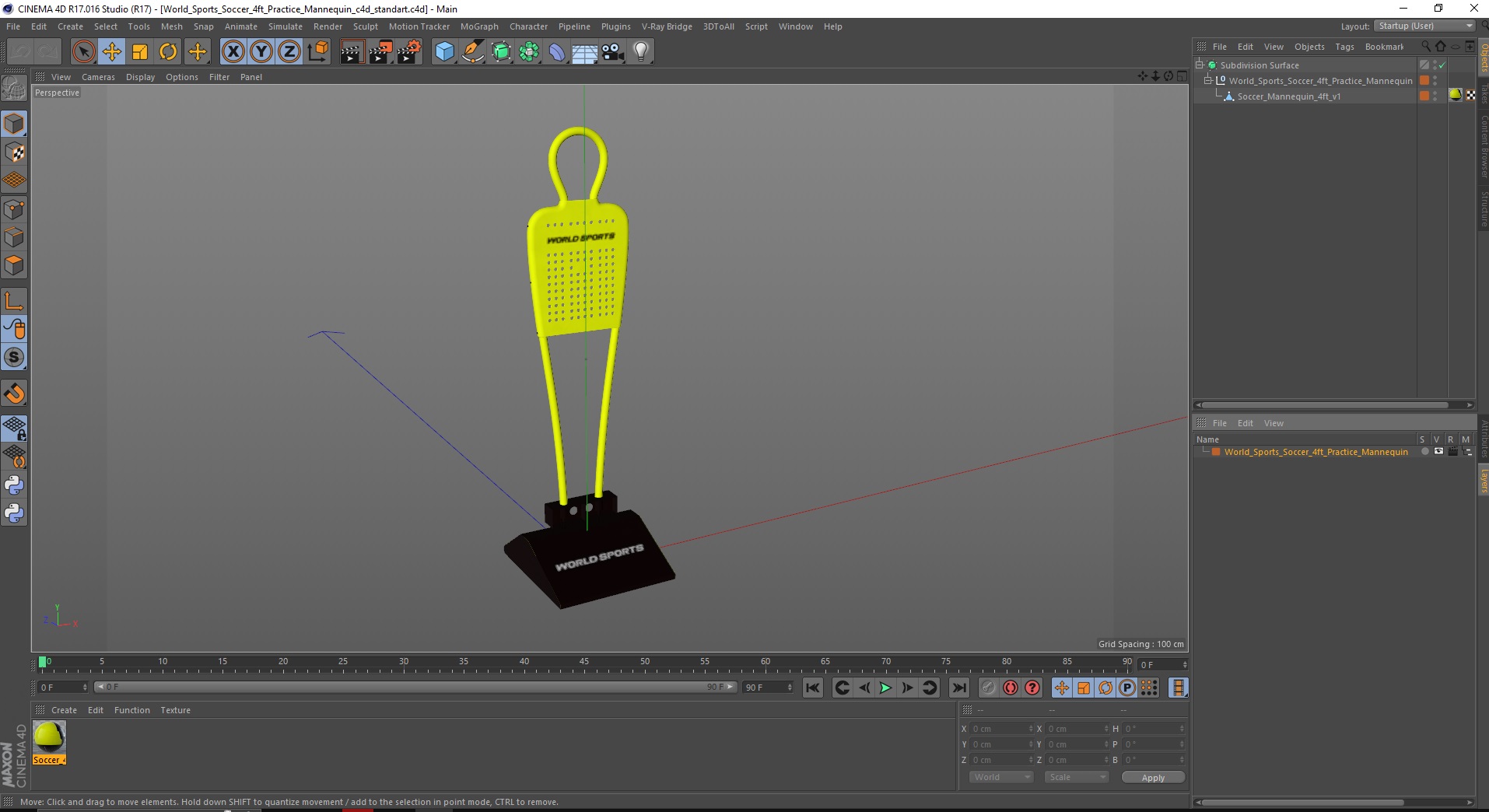Open the Scale size mode dropdown

(x=1076, y=777)
